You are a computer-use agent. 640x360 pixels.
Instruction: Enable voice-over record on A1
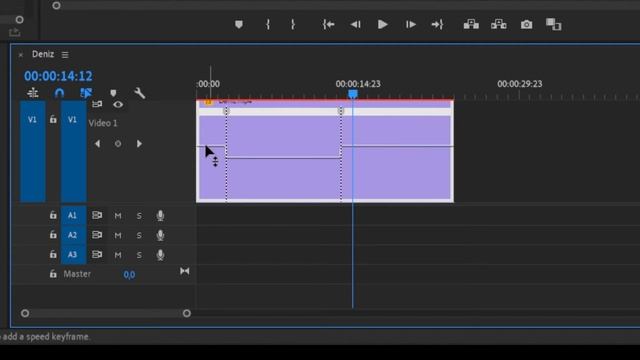[160, 216]
